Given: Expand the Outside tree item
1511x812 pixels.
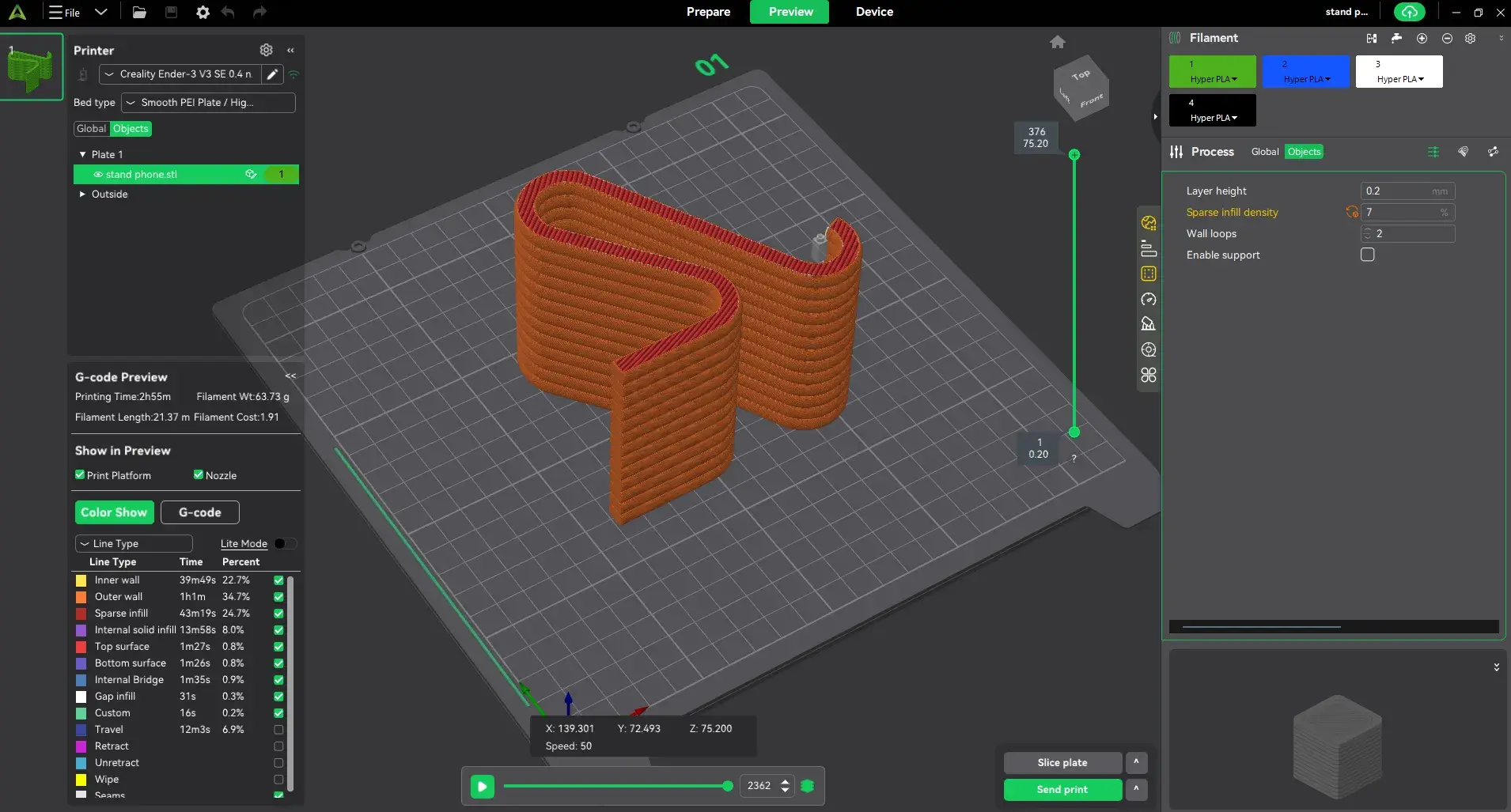Looking at the screenshot, I should 82,195.
